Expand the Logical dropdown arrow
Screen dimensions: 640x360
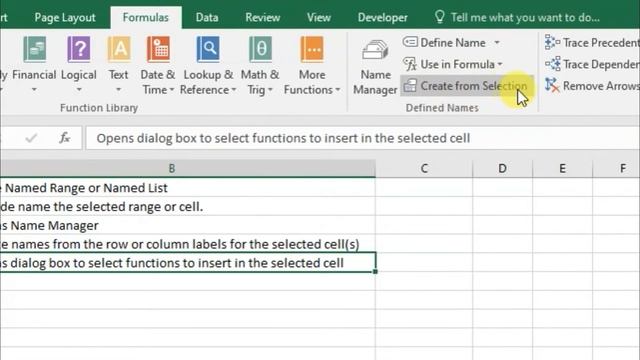tap(79, 89)
